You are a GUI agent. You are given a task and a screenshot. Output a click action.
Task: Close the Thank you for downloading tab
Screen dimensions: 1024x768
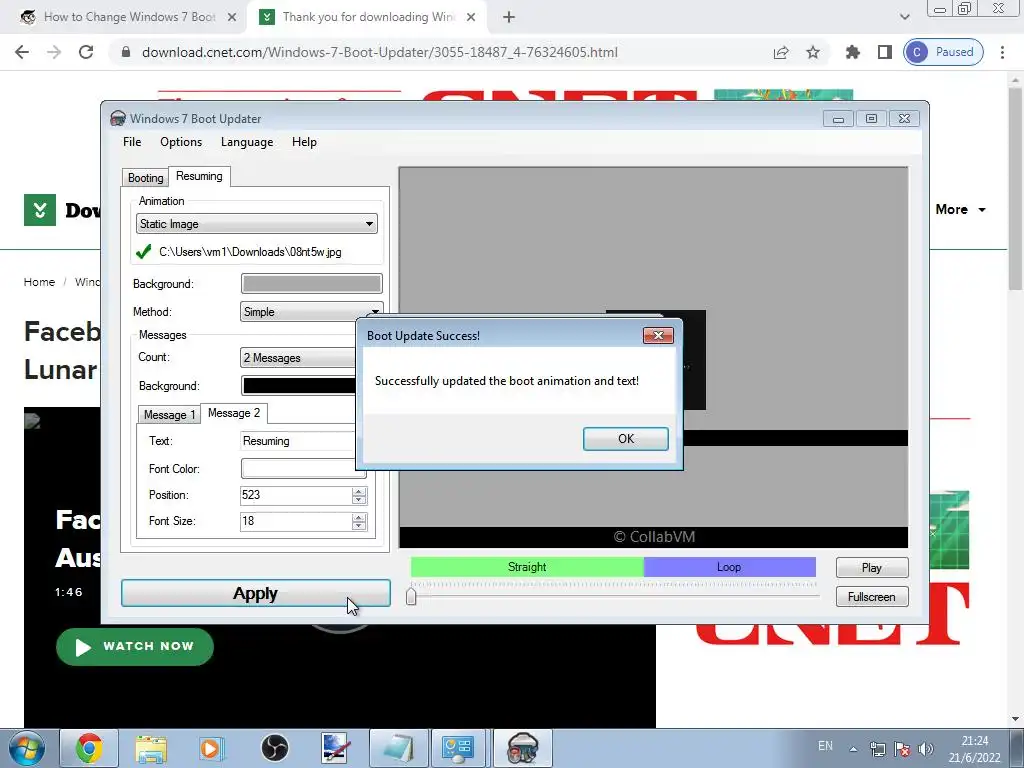471,18
